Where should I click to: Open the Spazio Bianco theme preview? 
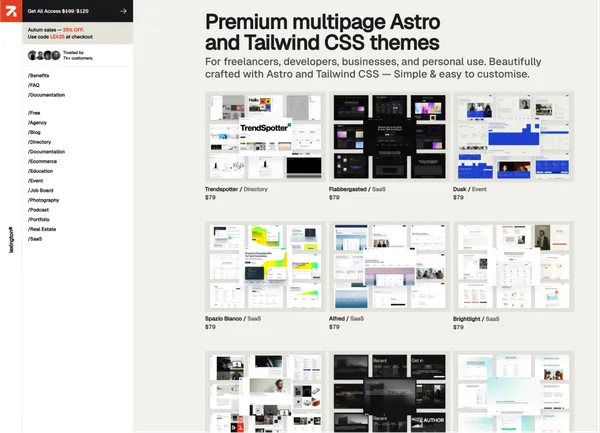coord(265,265)
